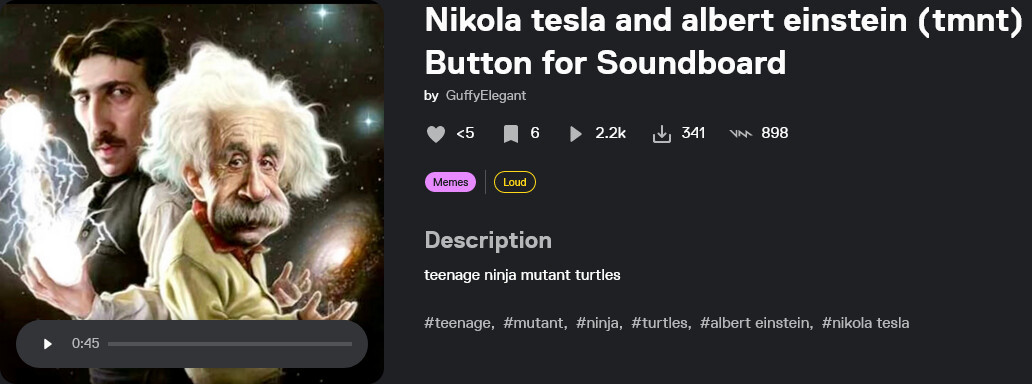The height and width of the screenshot is (384, 1032).
Task: Open the #nikola tesla hashtag
Action: point(865,323)
